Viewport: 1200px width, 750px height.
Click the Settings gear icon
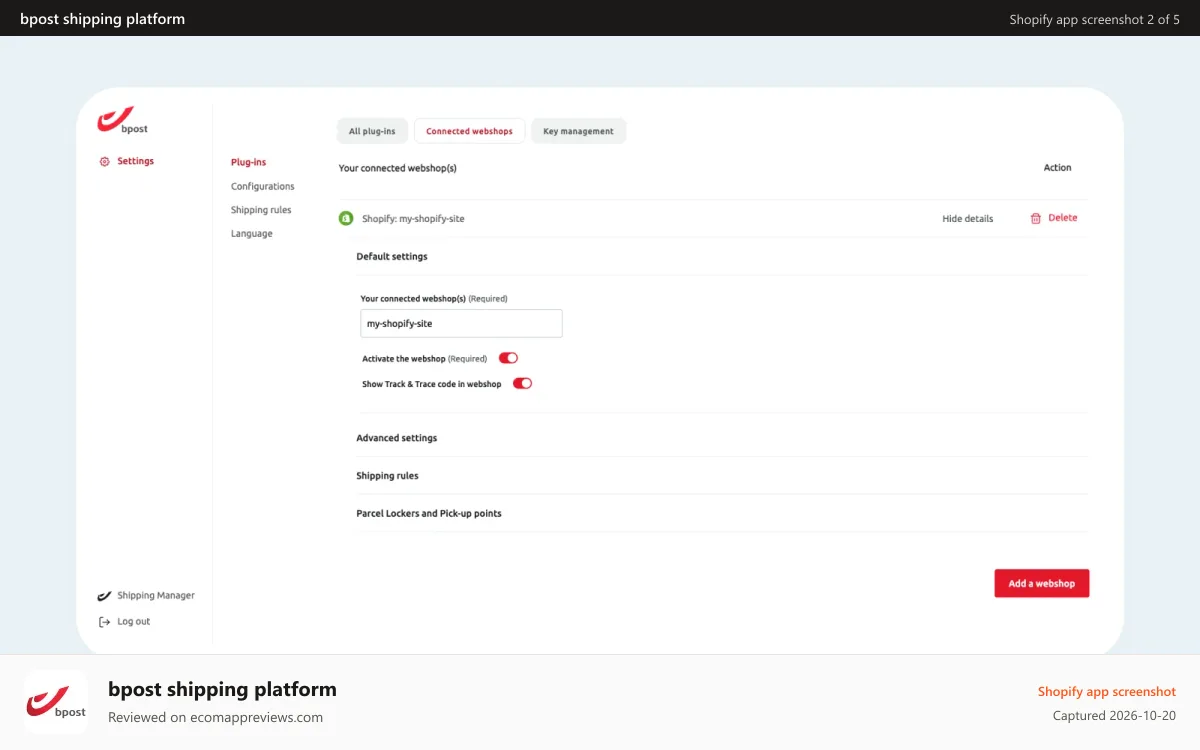coord(104,161)
